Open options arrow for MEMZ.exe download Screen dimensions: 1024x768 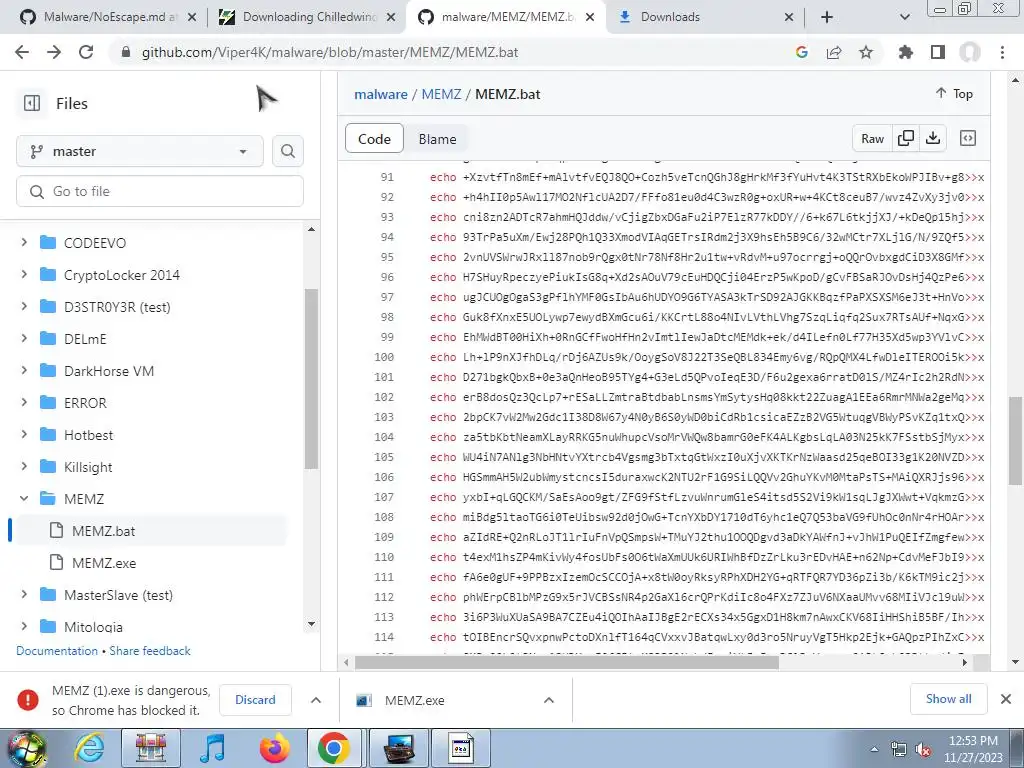[x=549, y=700]
